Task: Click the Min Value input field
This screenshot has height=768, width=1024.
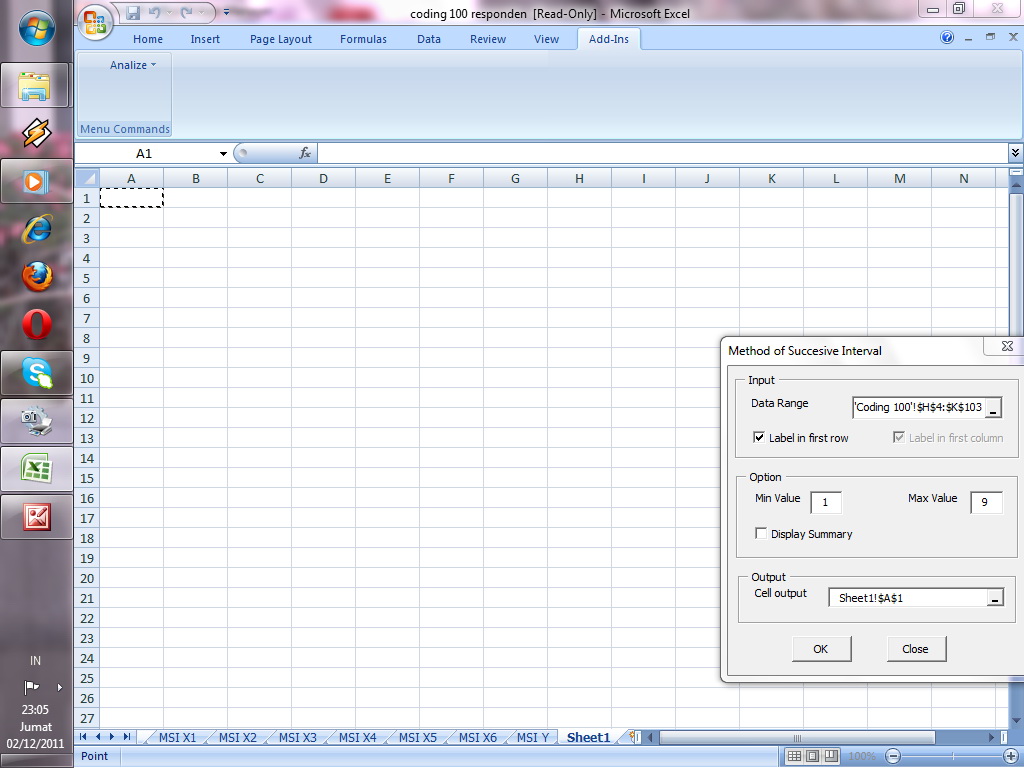Action: pyautogui.click(x=825, y=502)
